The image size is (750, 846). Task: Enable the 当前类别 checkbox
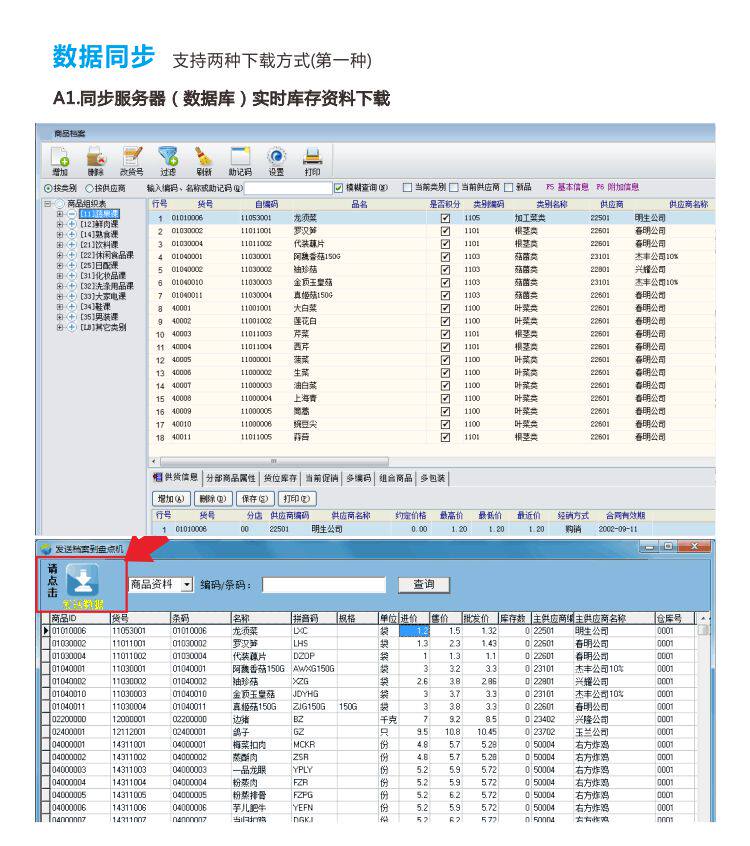point(407,187)
